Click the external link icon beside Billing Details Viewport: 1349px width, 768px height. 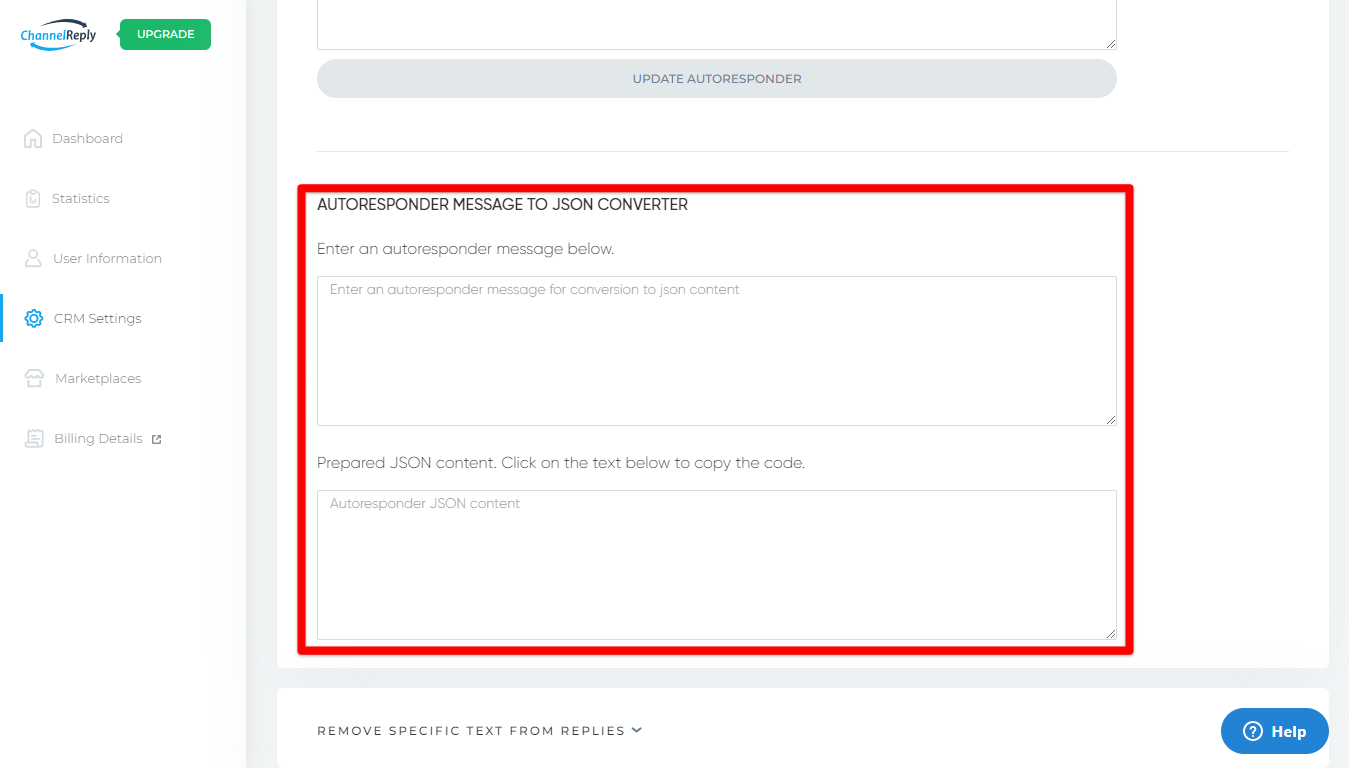pyautogui.click(x=156, y=439)
